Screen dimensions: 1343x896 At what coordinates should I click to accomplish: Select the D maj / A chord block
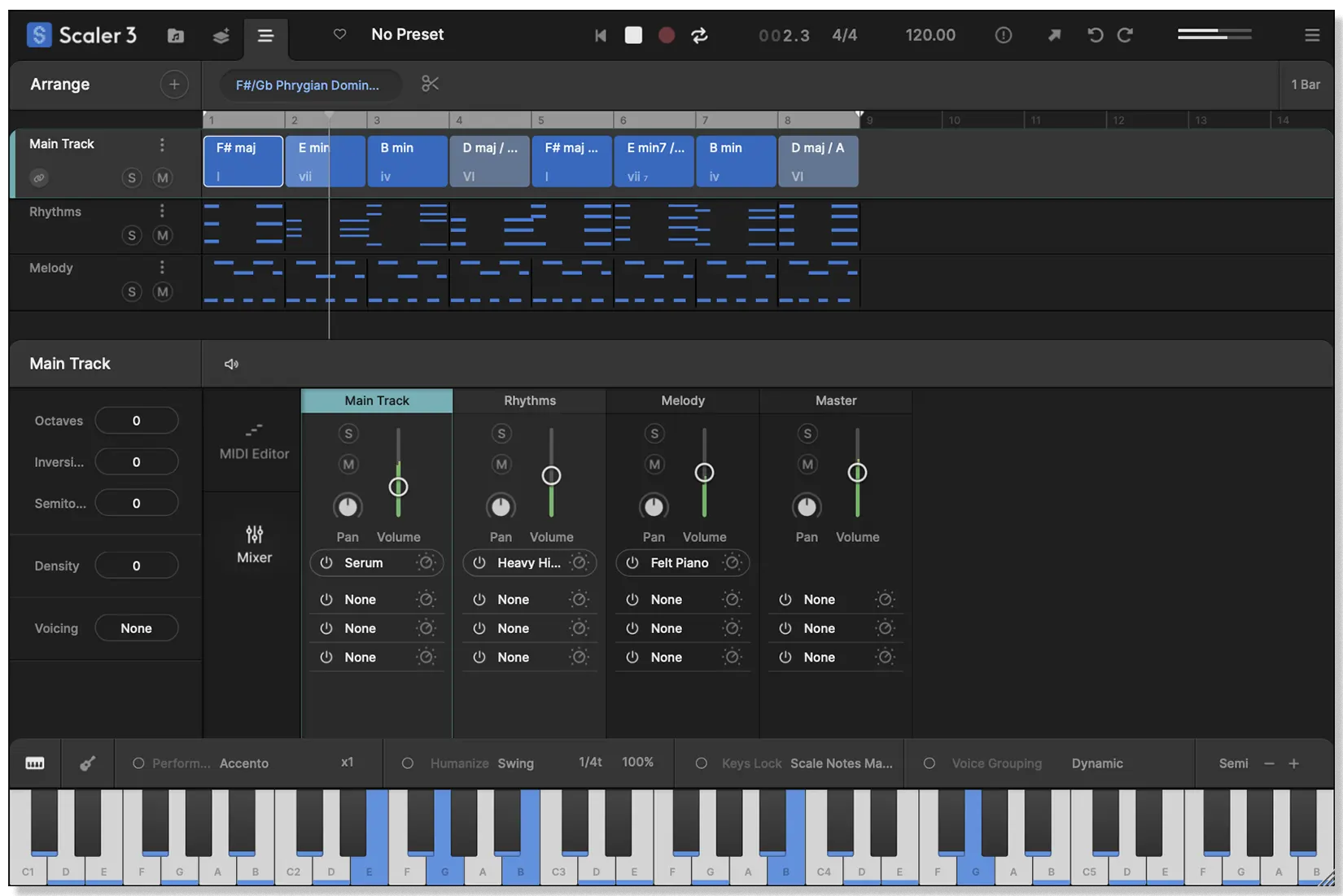pos(818,161)
